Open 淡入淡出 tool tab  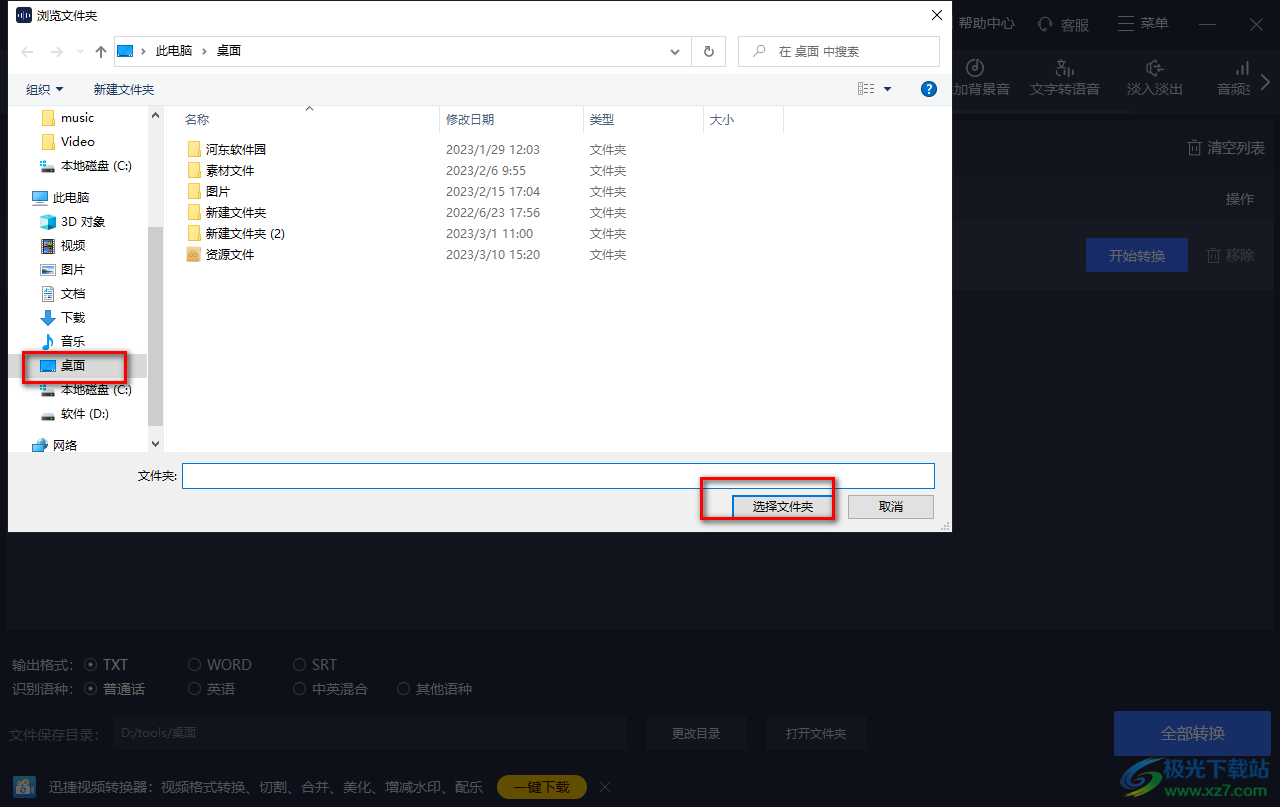point(1155,77)
